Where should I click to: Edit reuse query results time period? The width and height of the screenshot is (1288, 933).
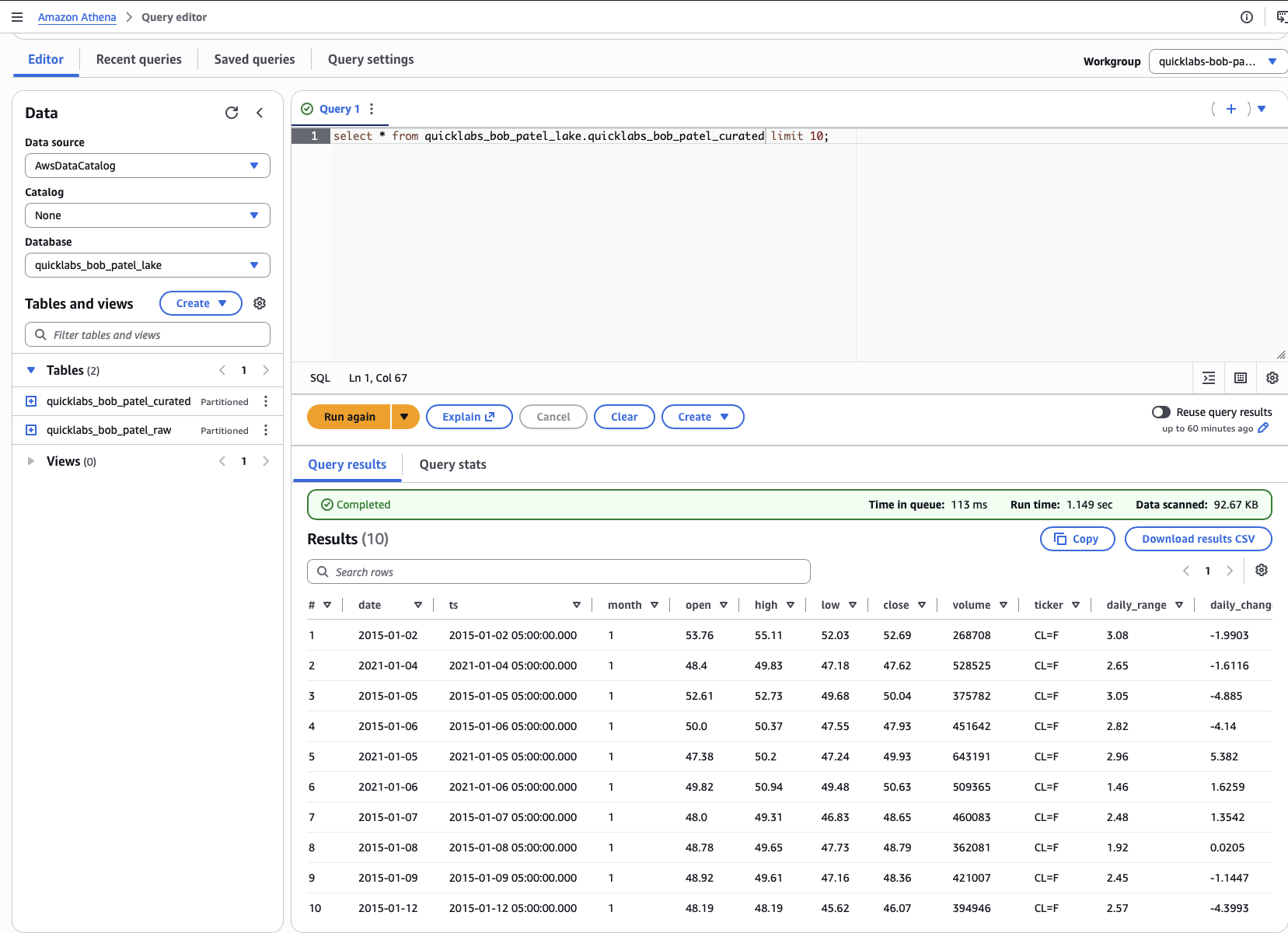pos(1263,428)
